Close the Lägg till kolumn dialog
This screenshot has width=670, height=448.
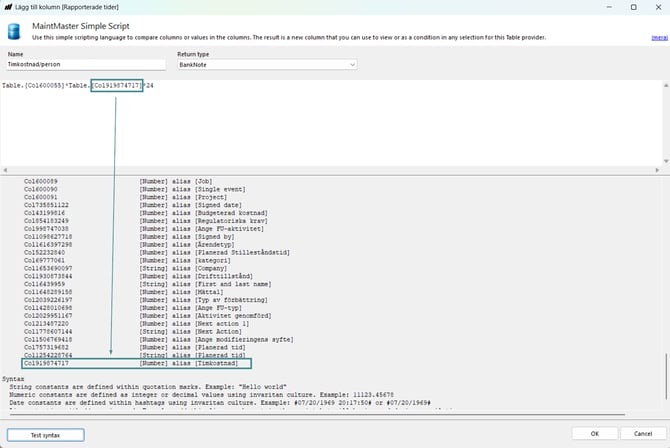click(657, 6)
